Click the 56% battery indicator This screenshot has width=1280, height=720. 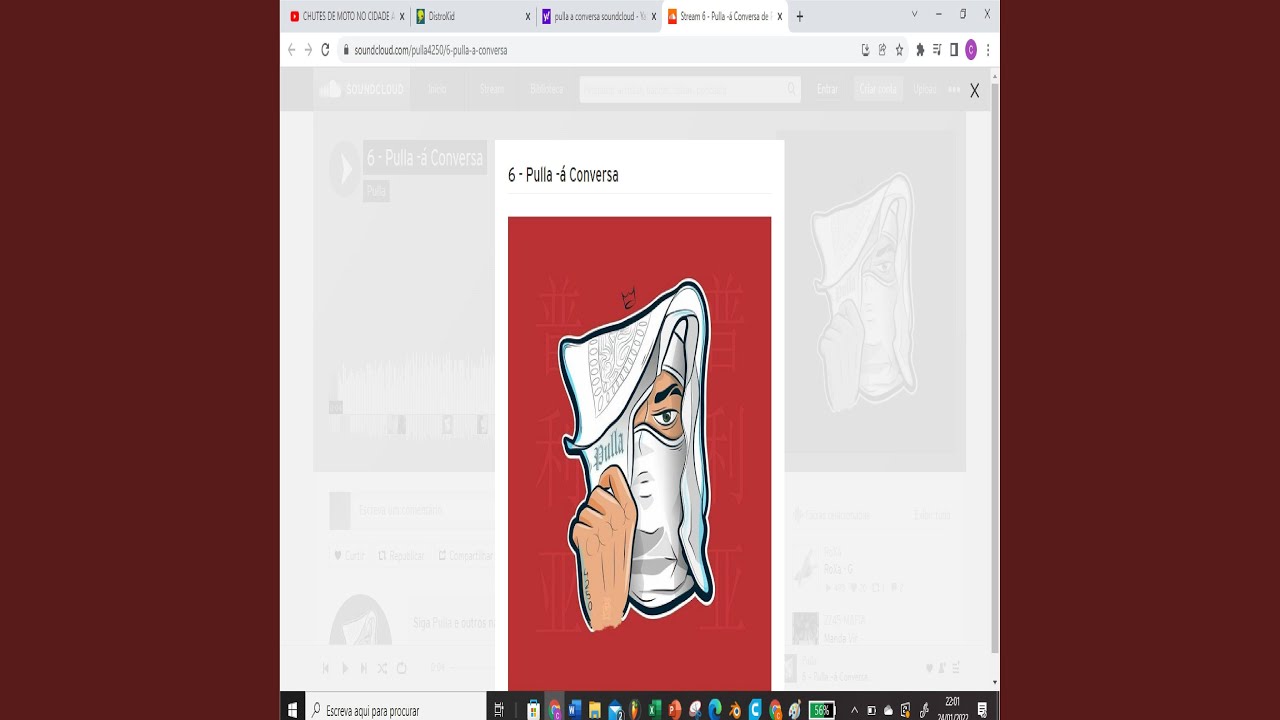(821, 710)
